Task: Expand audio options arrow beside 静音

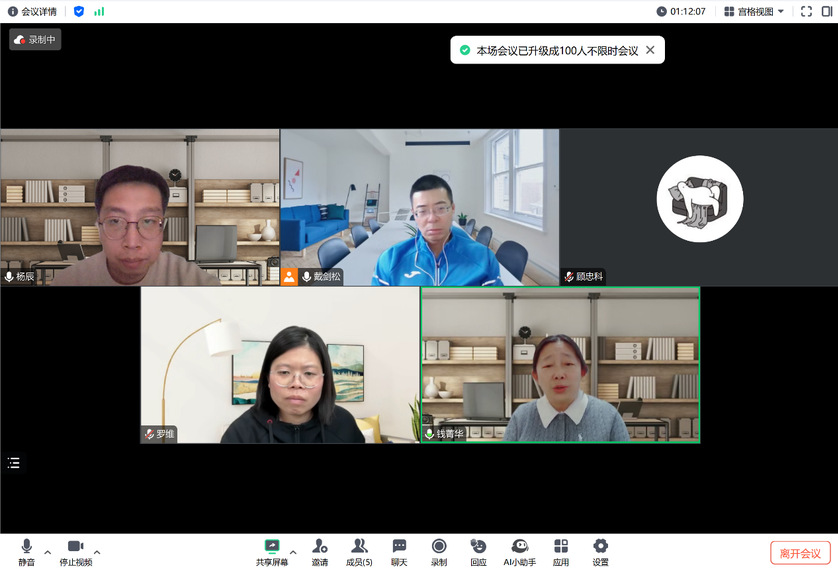Action: coord(47,551)
